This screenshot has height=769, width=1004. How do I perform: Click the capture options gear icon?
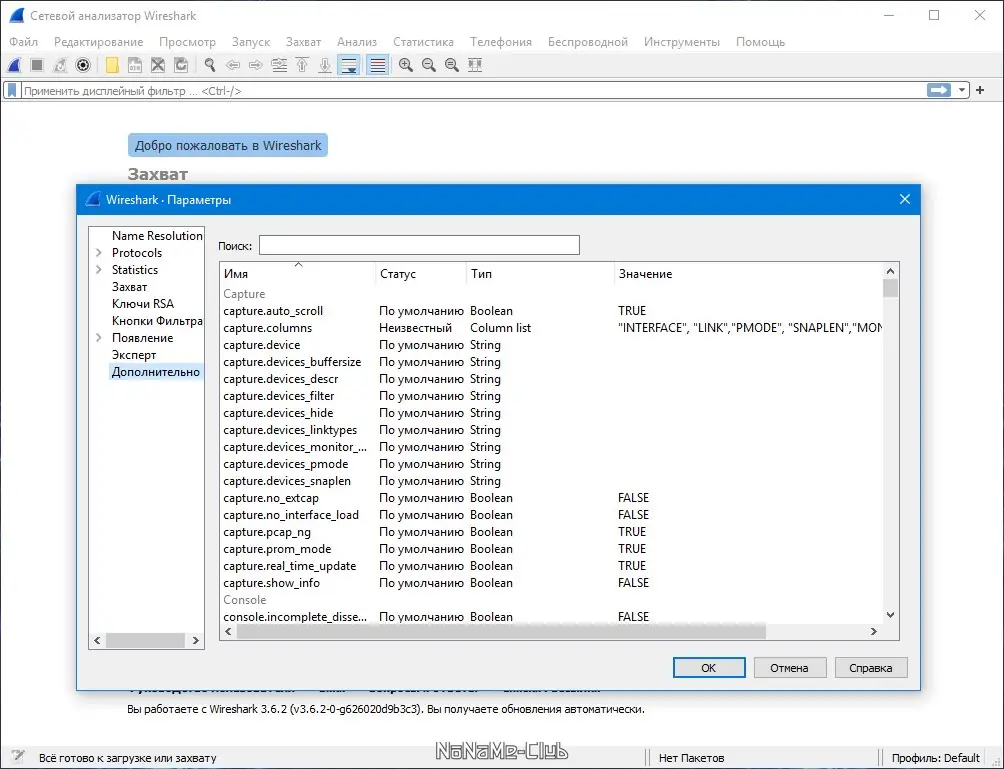(x=83, y=65)
